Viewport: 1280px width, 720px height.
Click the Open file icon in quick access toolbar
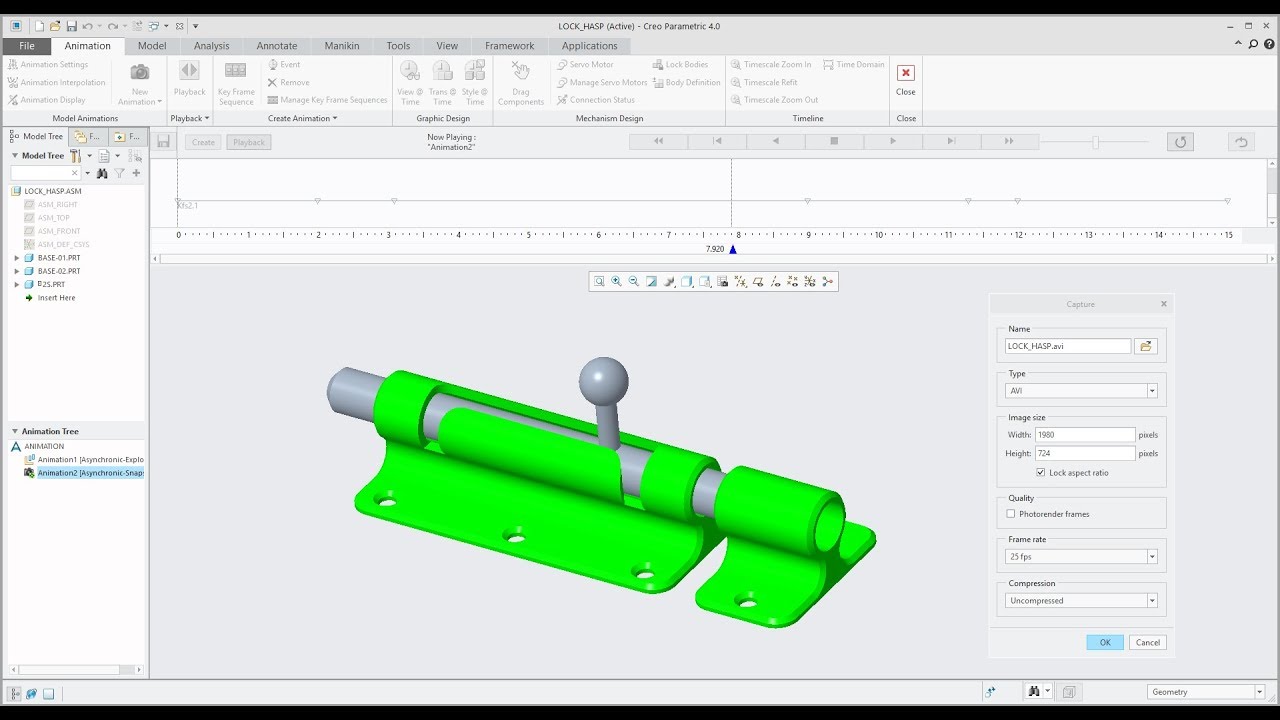(x=55, y=26)
